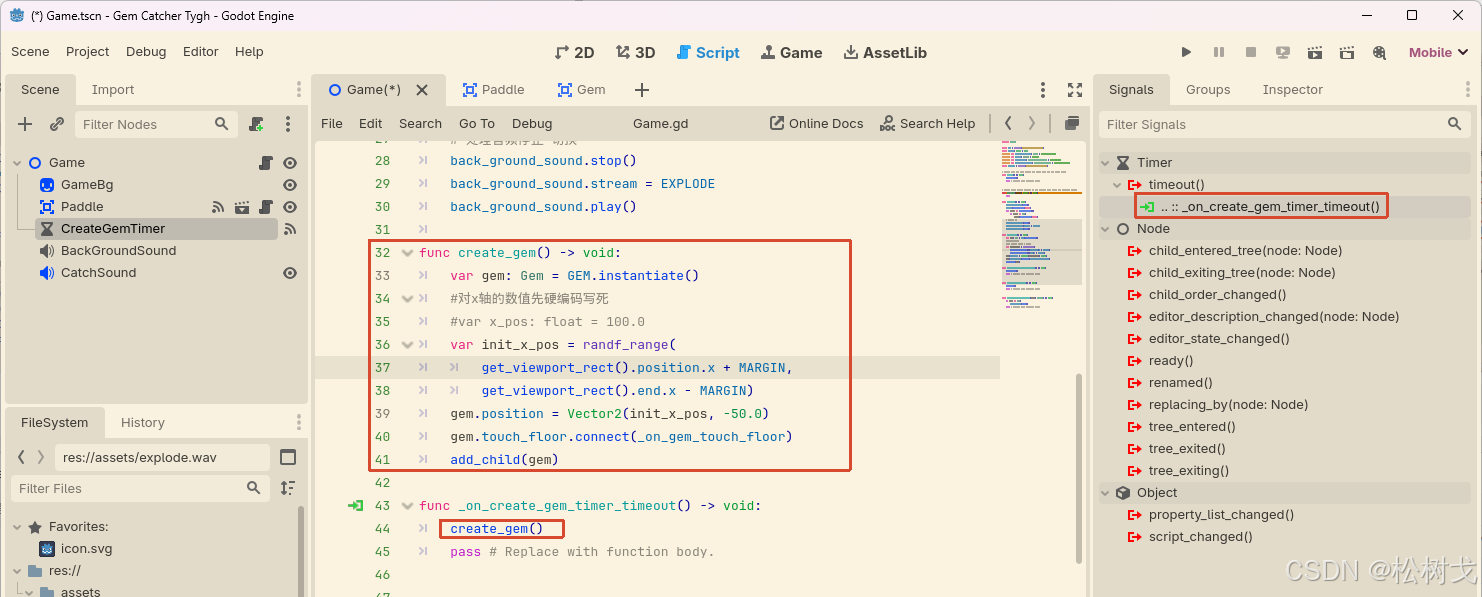
Task: Collapse the res:// folder
Action: [x=17, y=571]
